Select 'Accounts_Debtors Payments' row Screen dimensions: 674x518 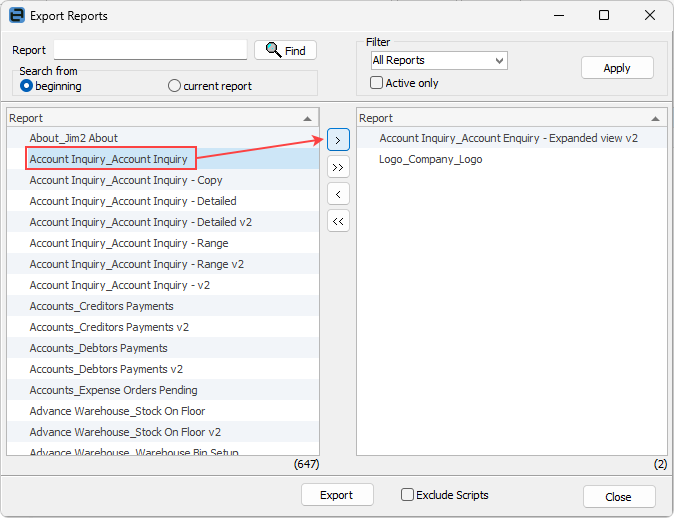click(x=163, y=348)
